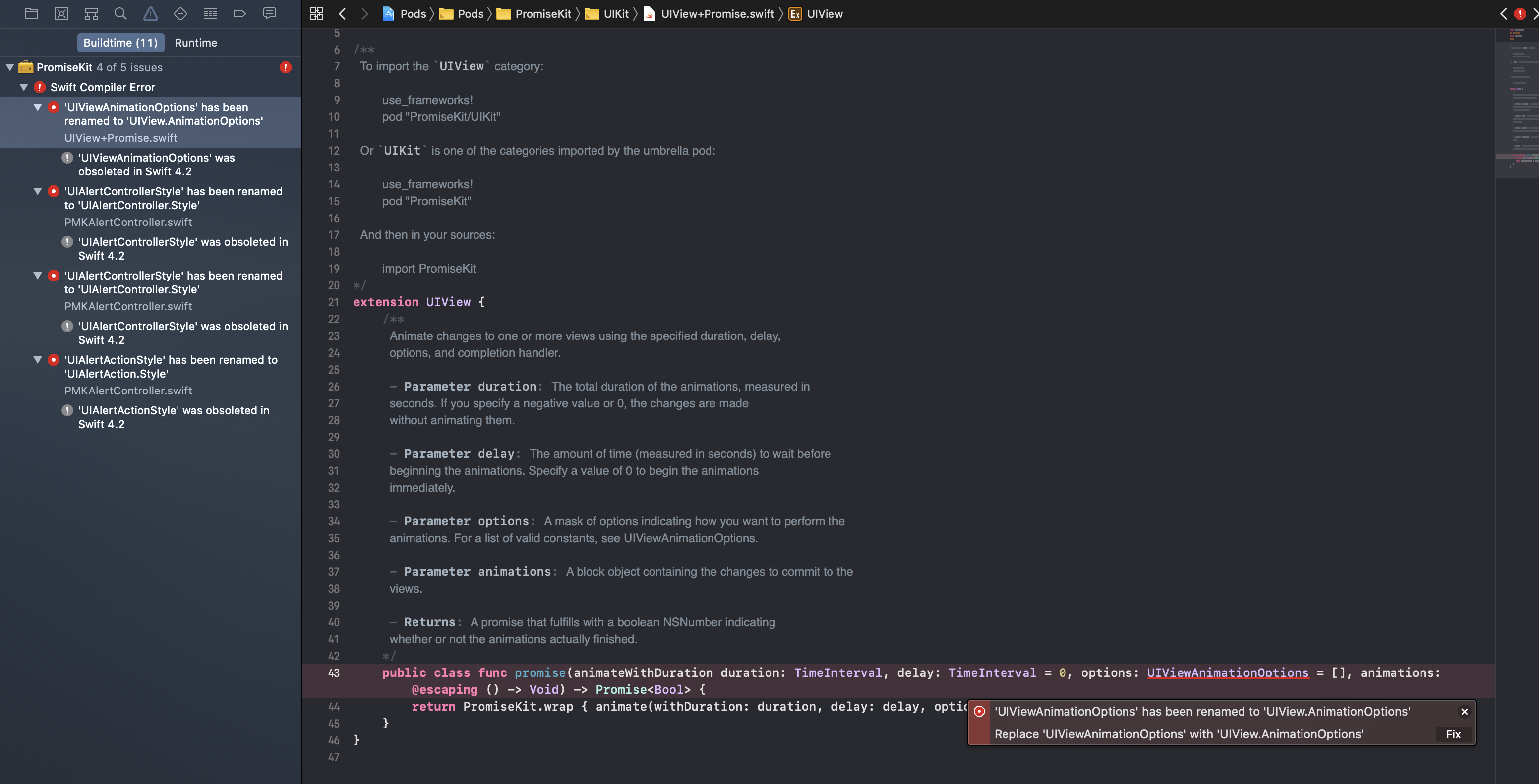1539x784 pixels.
Task: Click the 'return PromiseKit.wrap' statement
Action: coord(492,706)
